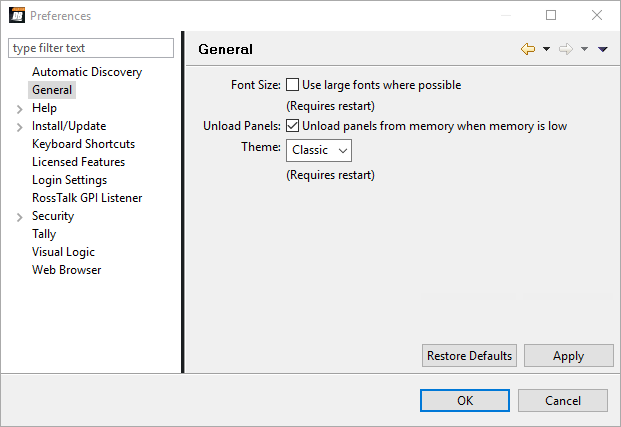Expand the Security tree node
Viewport: 621px width, 427px height.
pos(20,217)
